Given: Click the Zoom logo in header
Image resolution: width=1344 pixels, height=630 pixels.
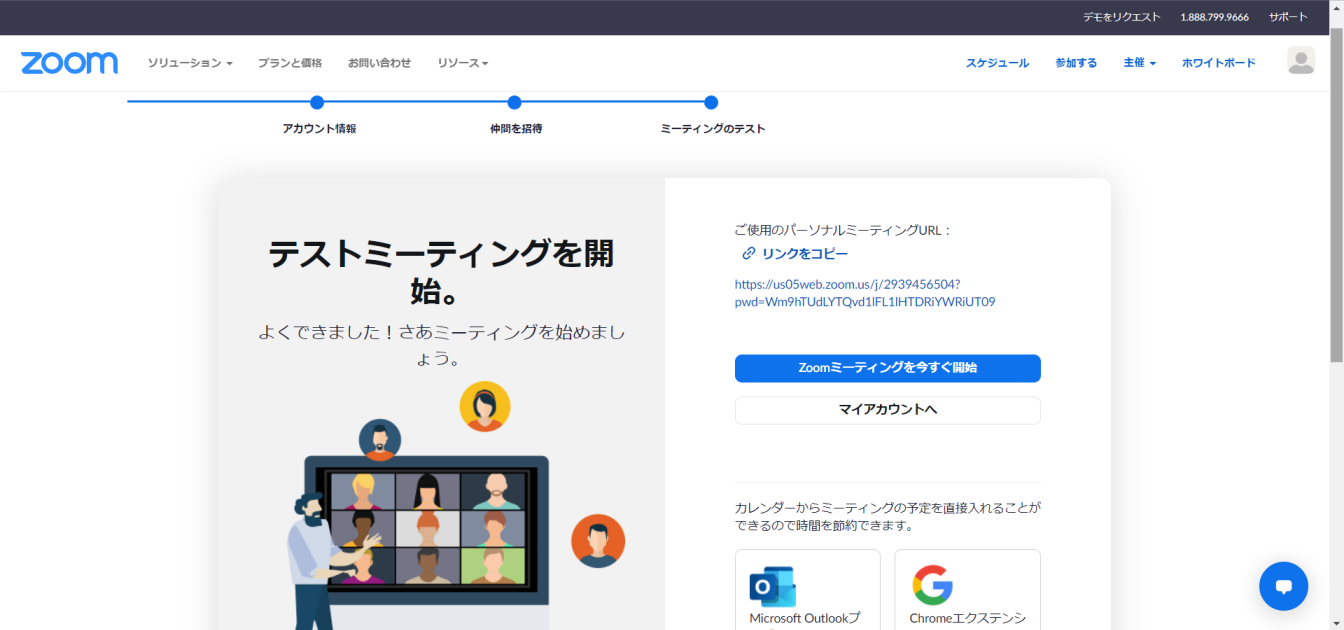Looking at the screenshot, I should 69,63.
